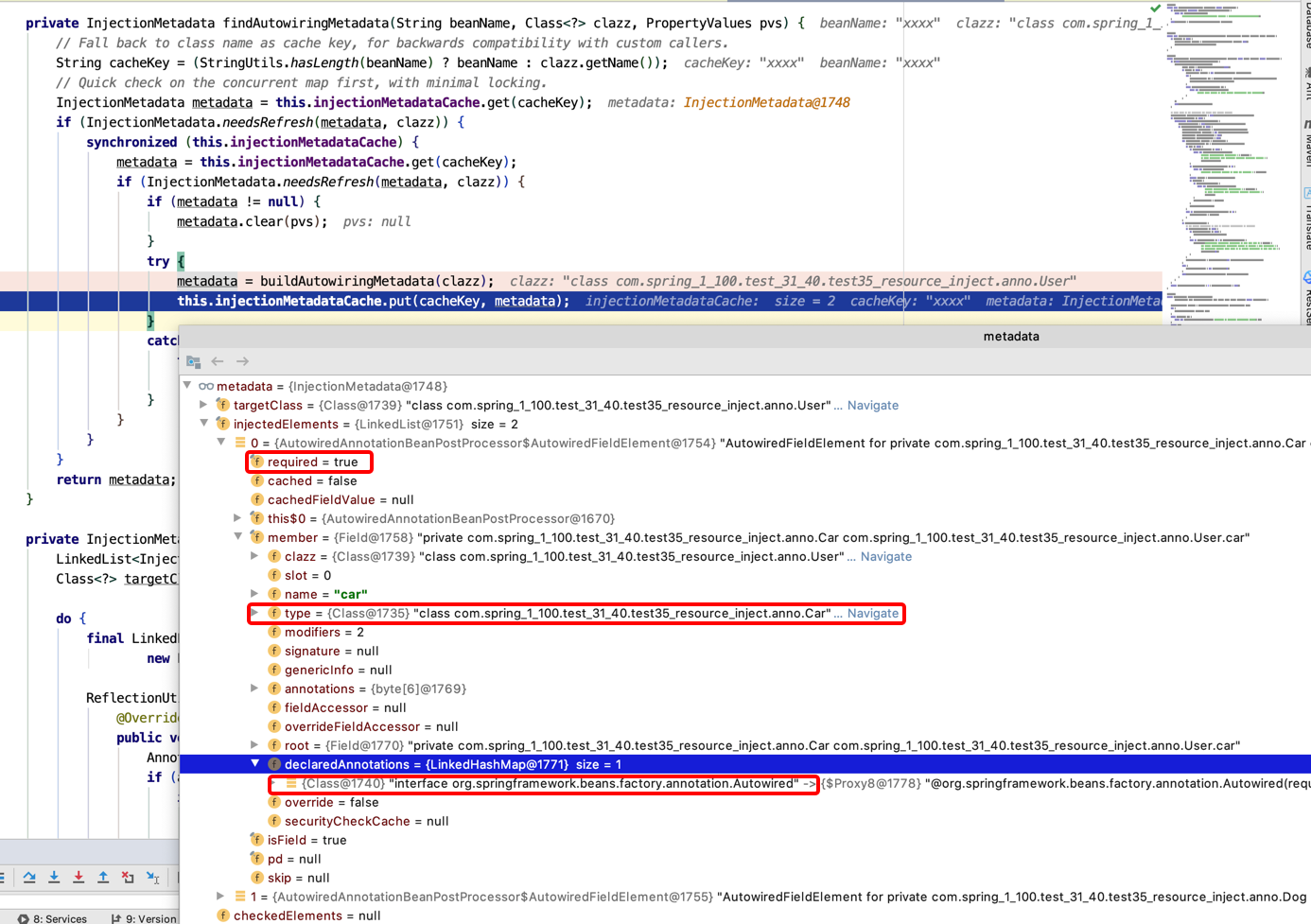Image resolution: width=1311 pixels, height=924 pixels.
Task: Click the Step Into debugger icon
Action: 54,878
